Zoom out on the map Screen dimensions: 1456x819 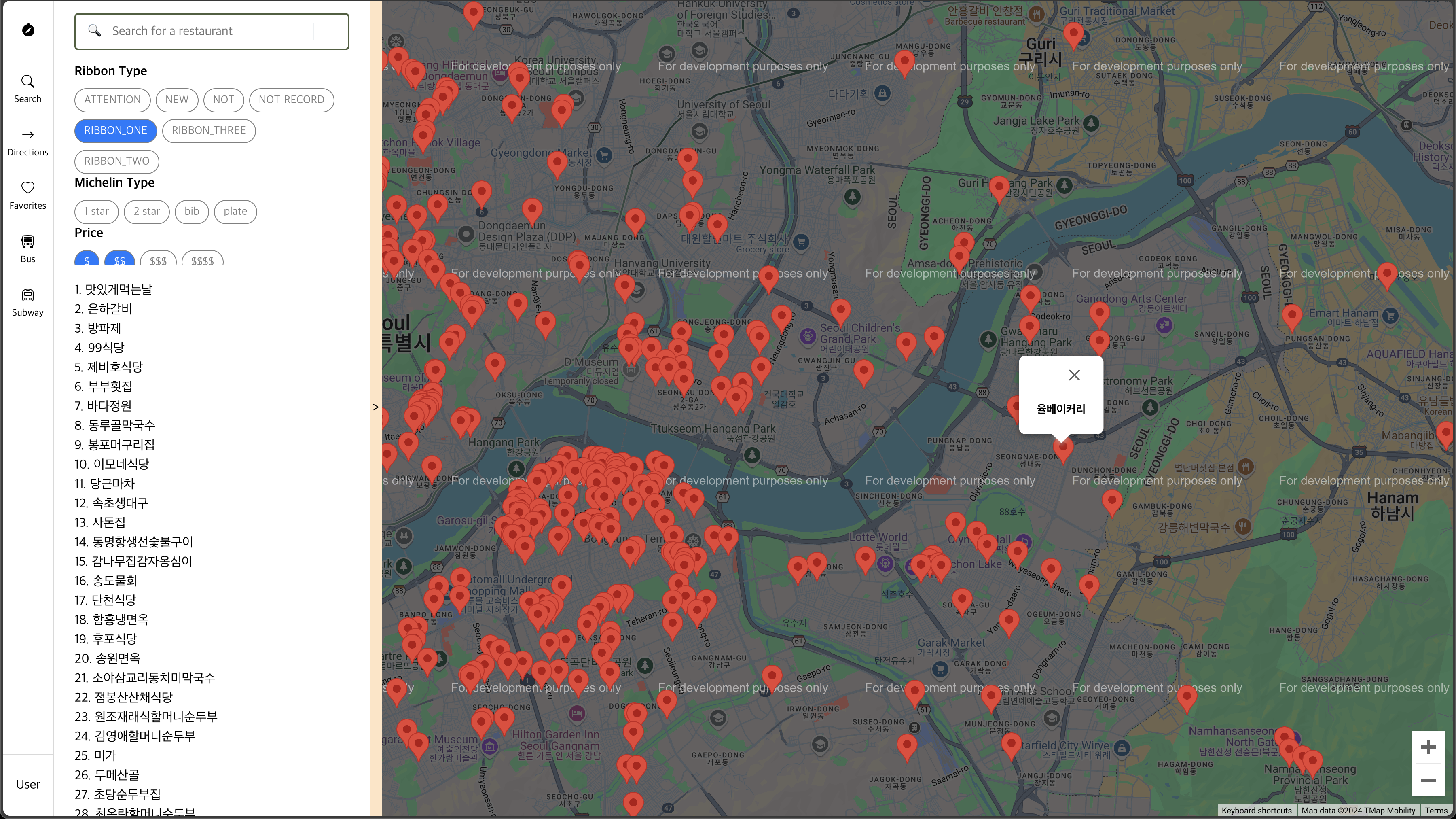coord(1428,780)
